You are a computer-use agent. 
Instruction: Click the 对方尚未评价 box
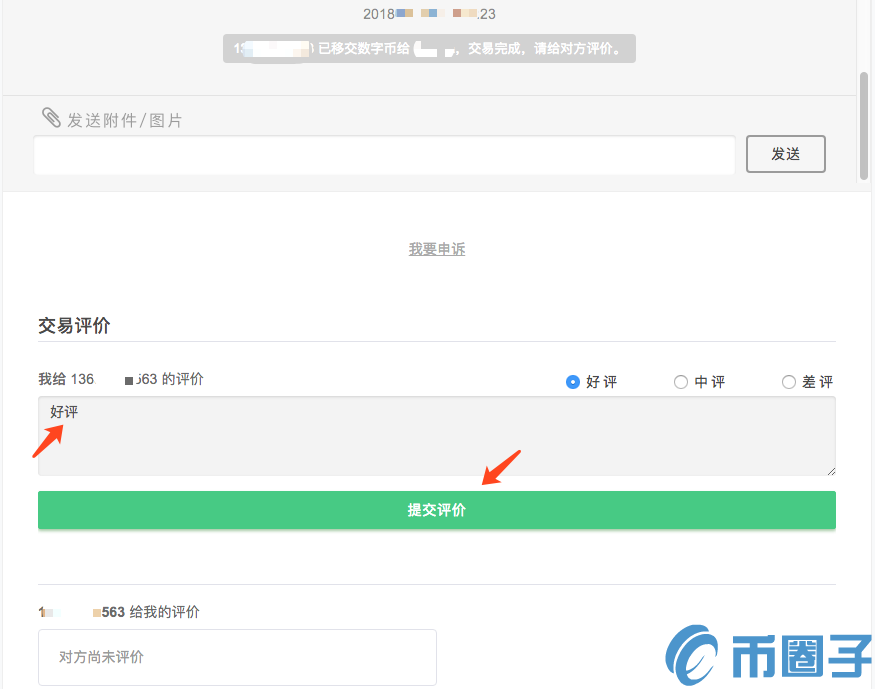(x=237, y=657)
